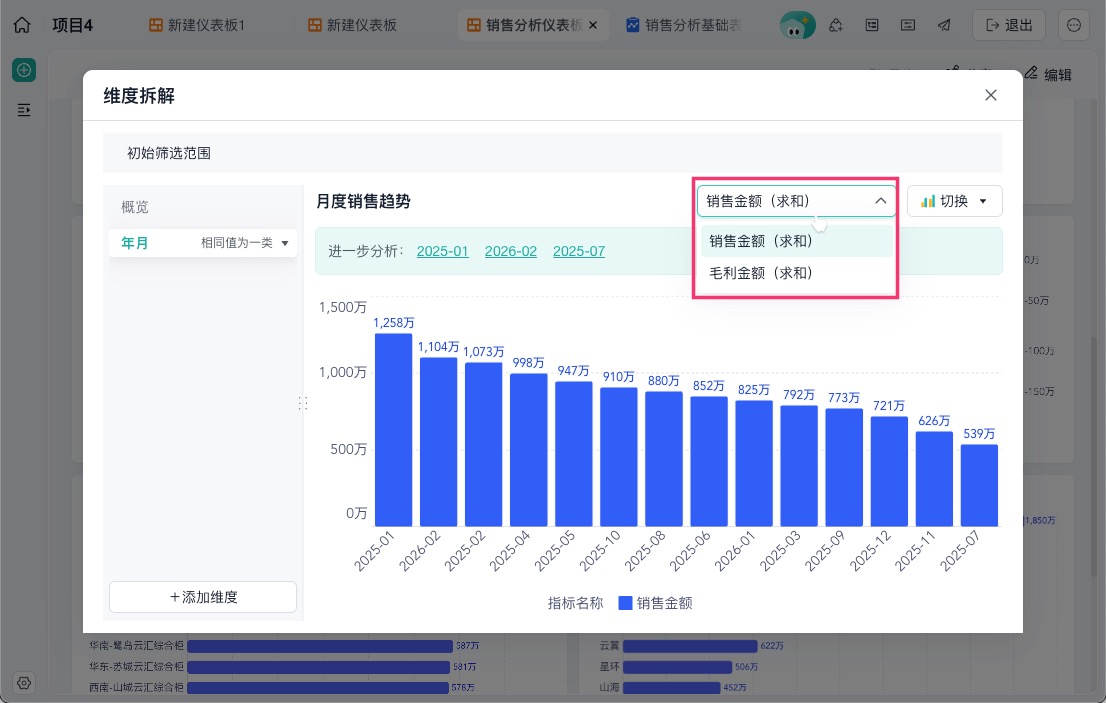
Task: Toggle the sidebar outline list icon
Action: [24, 110]
